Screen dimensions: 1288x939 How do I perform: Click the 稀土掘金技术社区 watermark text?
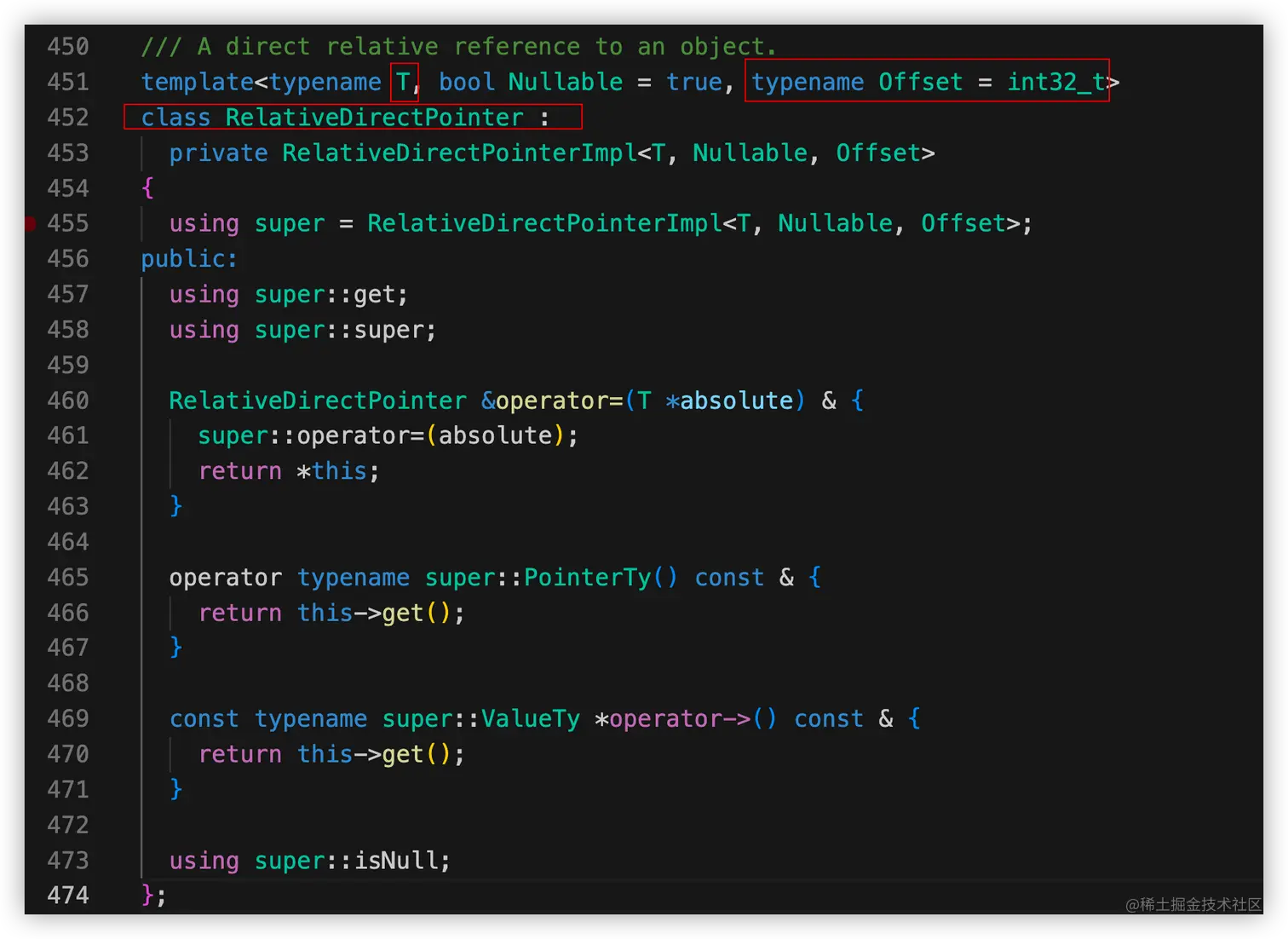click(x=1191, y=906)
